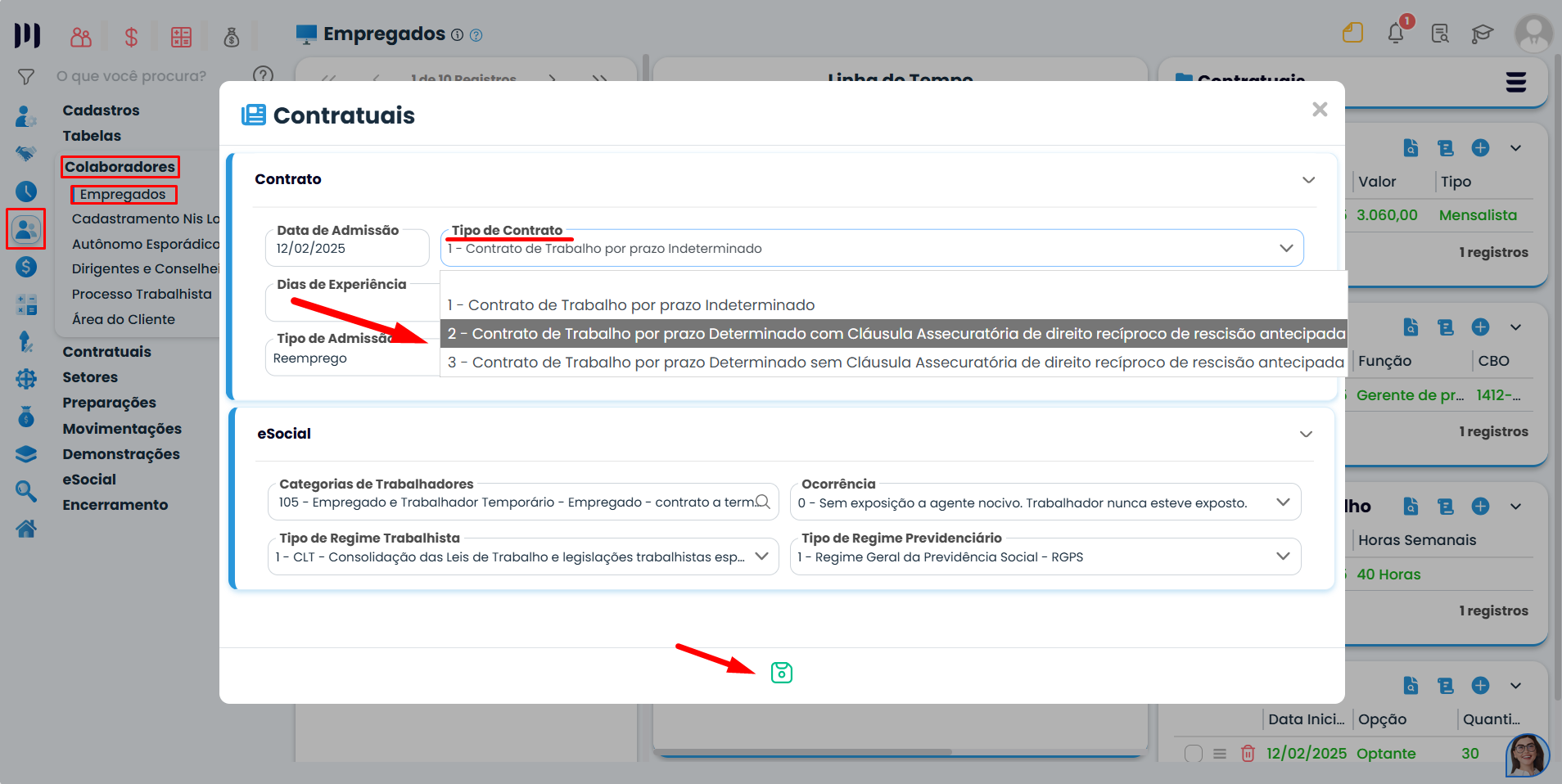Add a record in the Horas Semanais card
Image resolution: width=1562 pixels, height=784 pixels.
(x=1480, y=507)
